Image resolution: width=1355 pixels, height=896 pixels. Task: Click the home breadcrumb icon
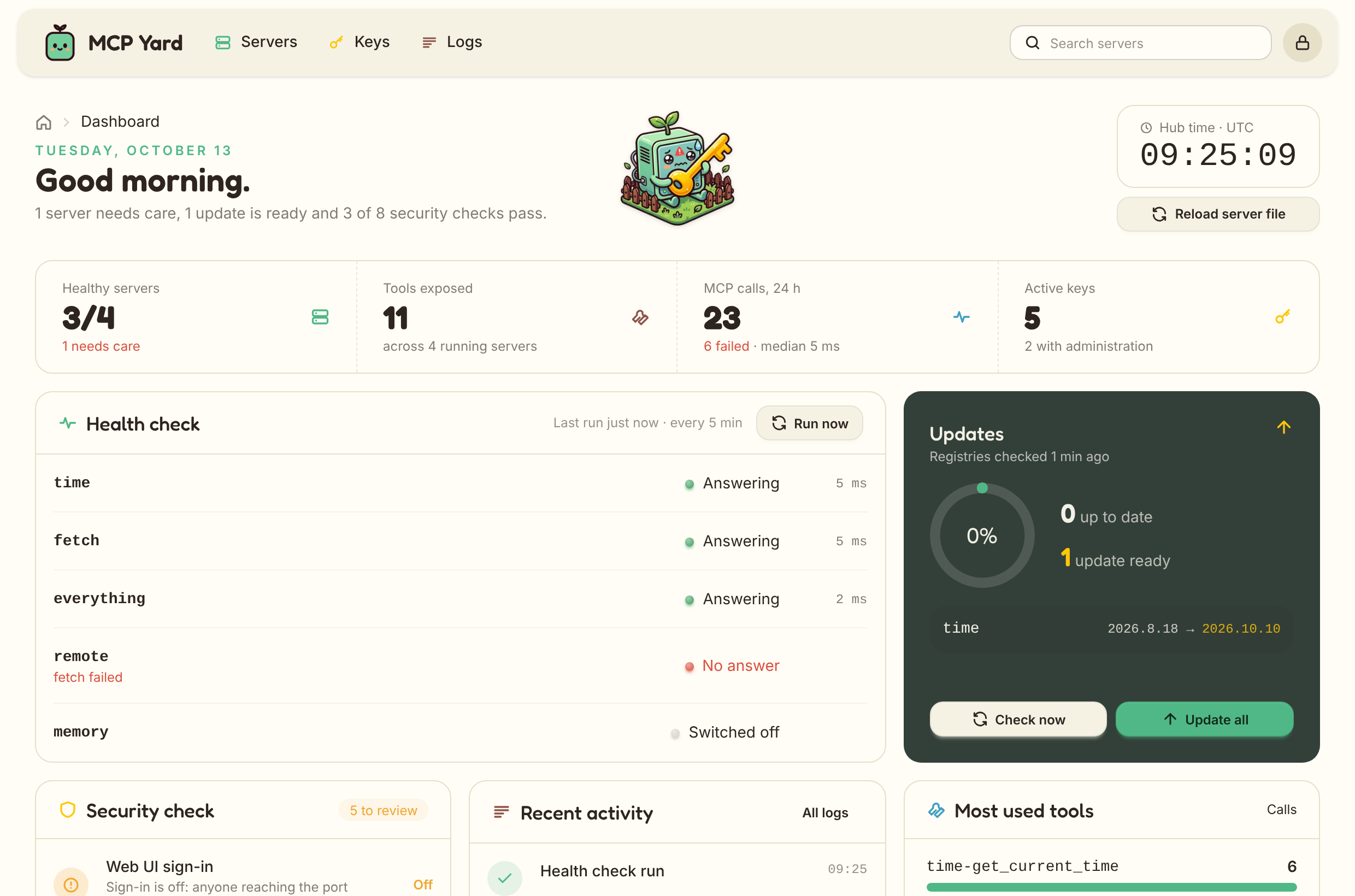point(44,122)
